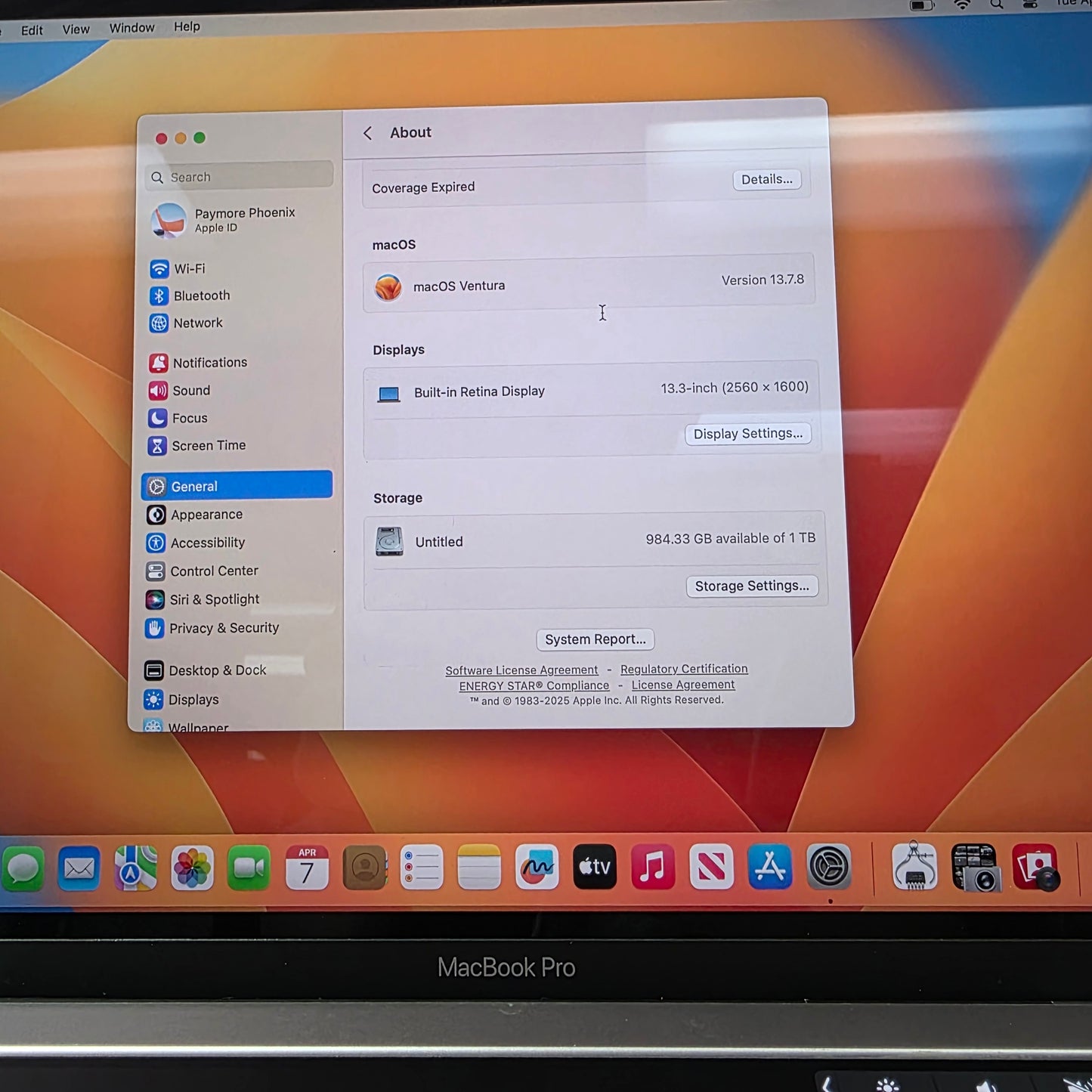Click the System Report button
Viewport: 1092px width, 1092px height.
click(x=595, y=639)
